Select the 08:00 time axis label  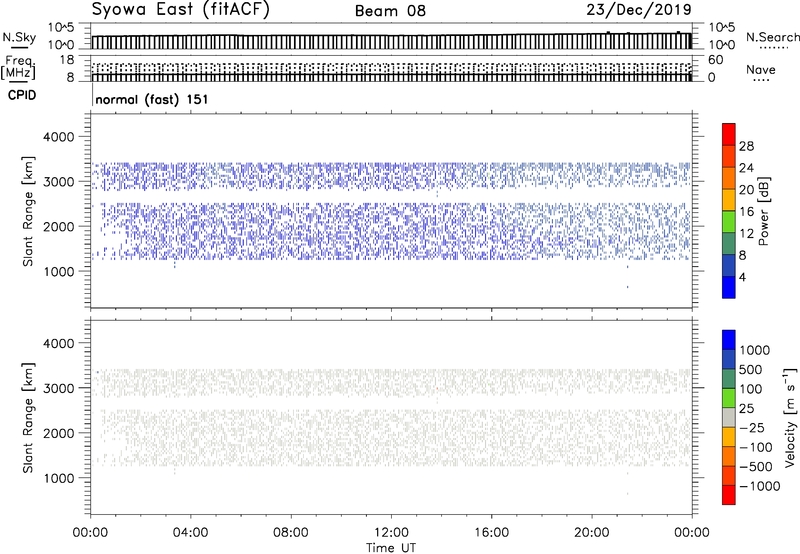point(291,533)
